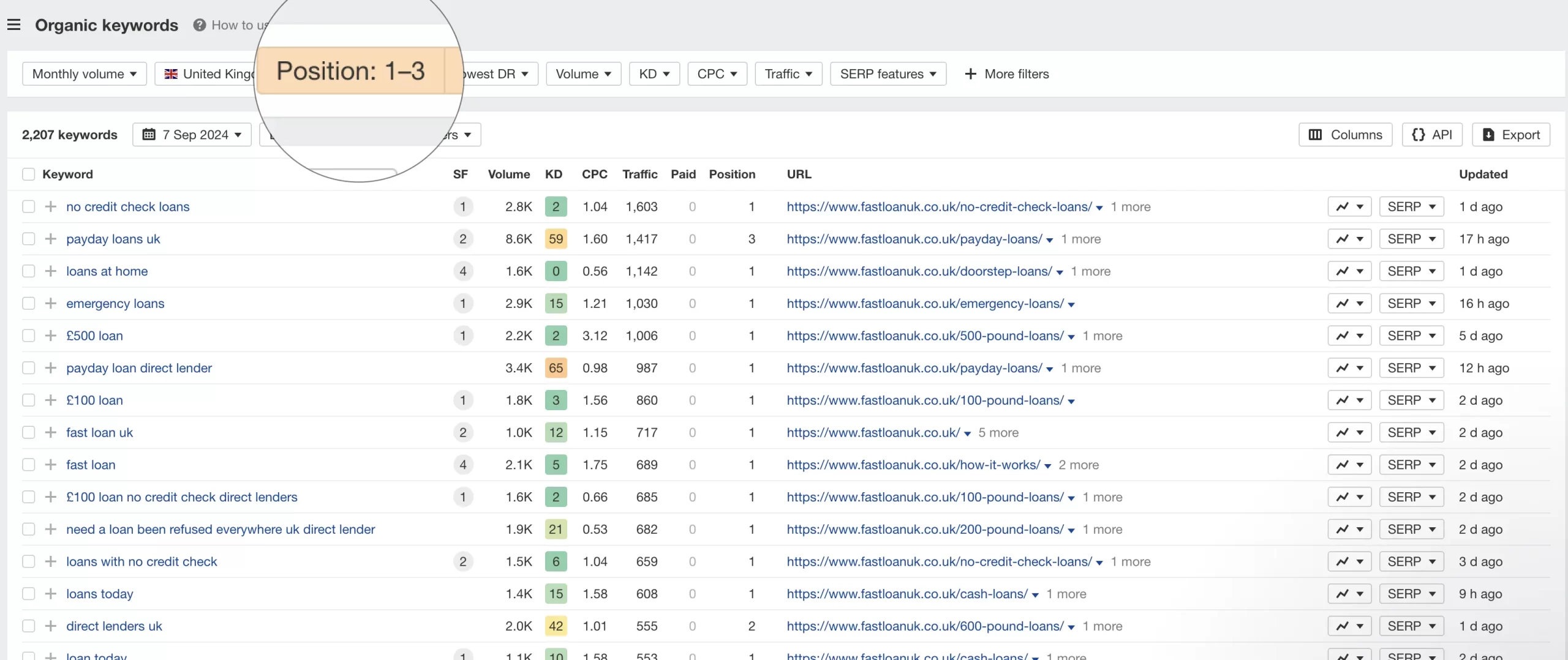The image size is (1568, 660).
Task: Open trend chart for 'loans today'
Action: (1349, 594)
